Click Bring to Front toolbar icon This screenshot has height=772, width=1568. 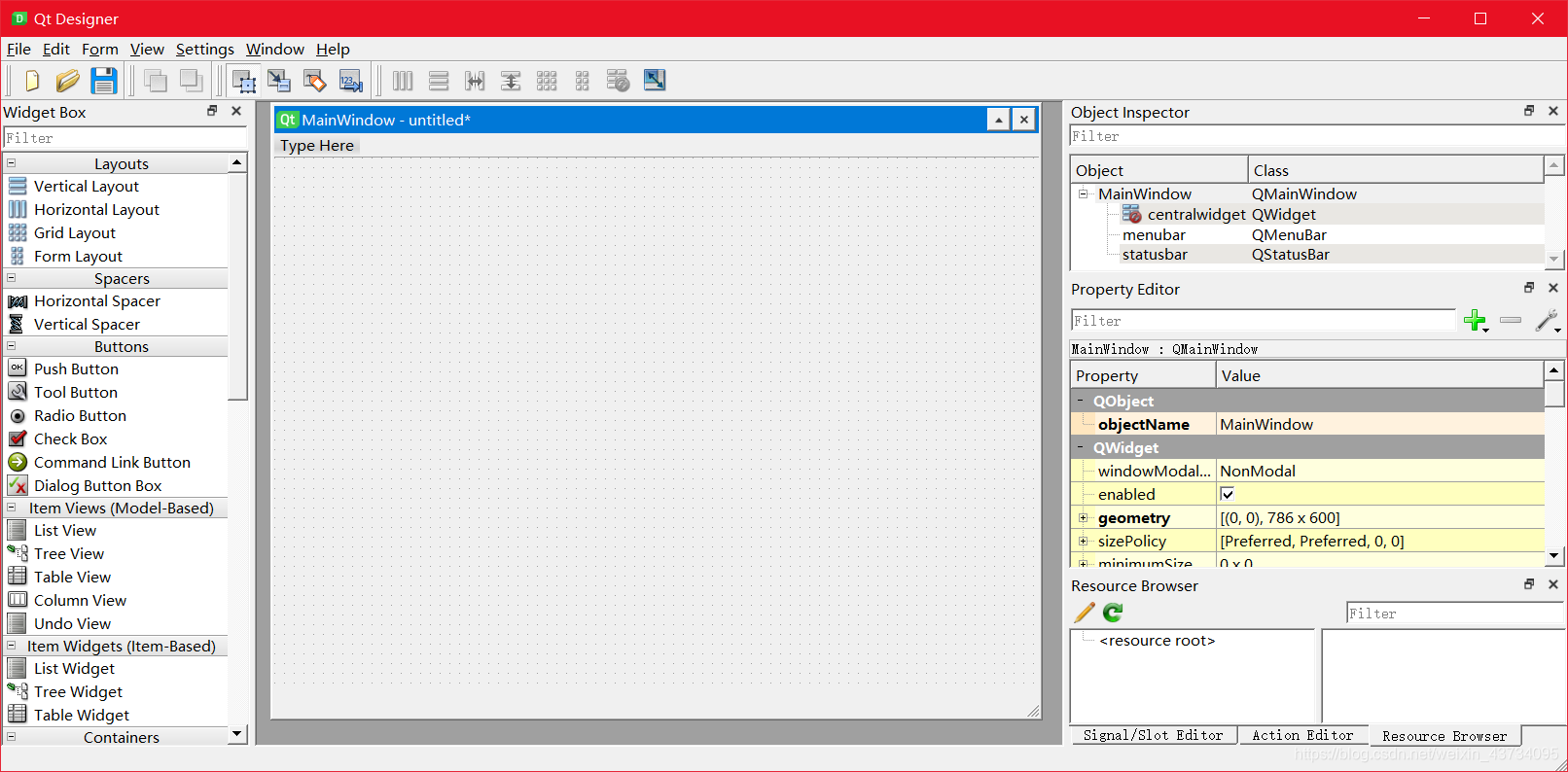(192, 81)
